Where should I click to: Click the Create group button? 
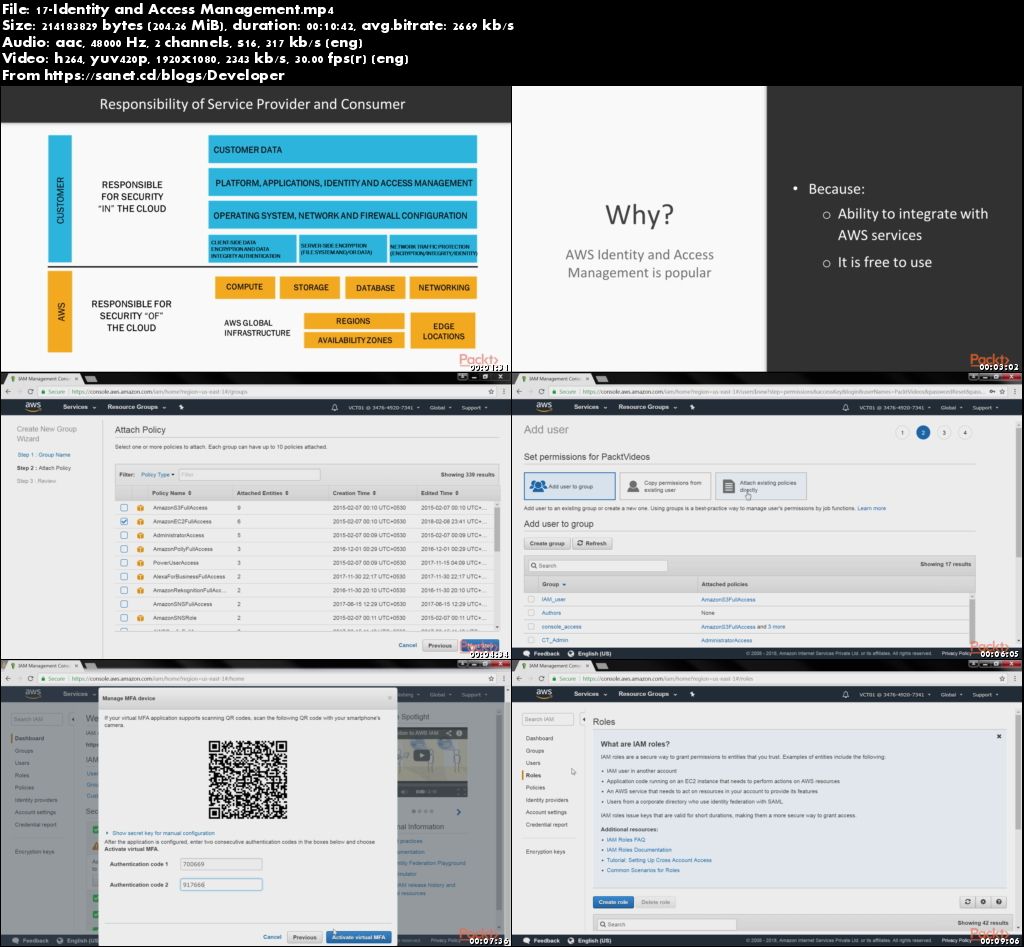coord(547,543)
